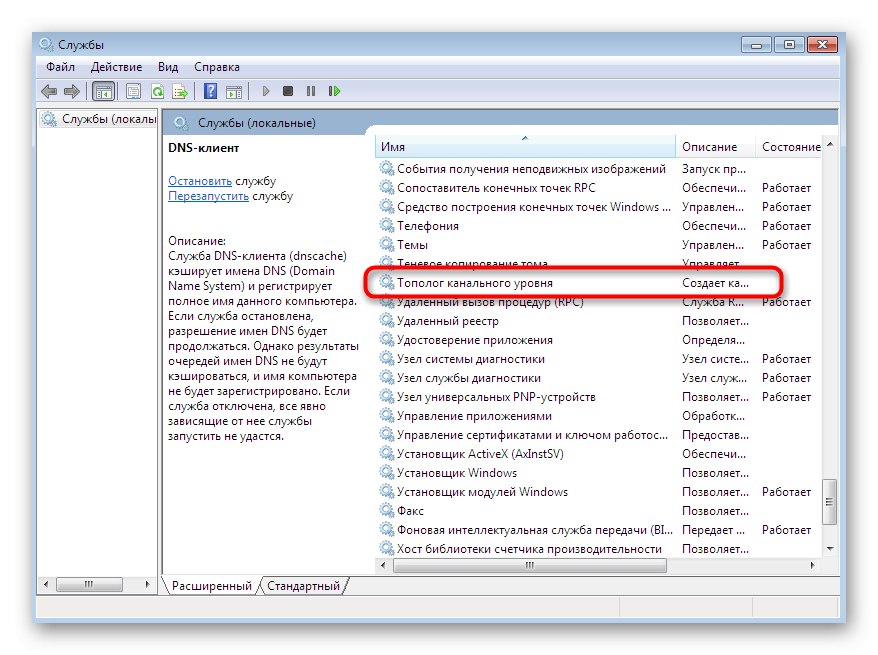The height and width of the screenshot is (655, 878).
Task: Toggle the action pane toolbar icon
Action: [x=233, y=91]
